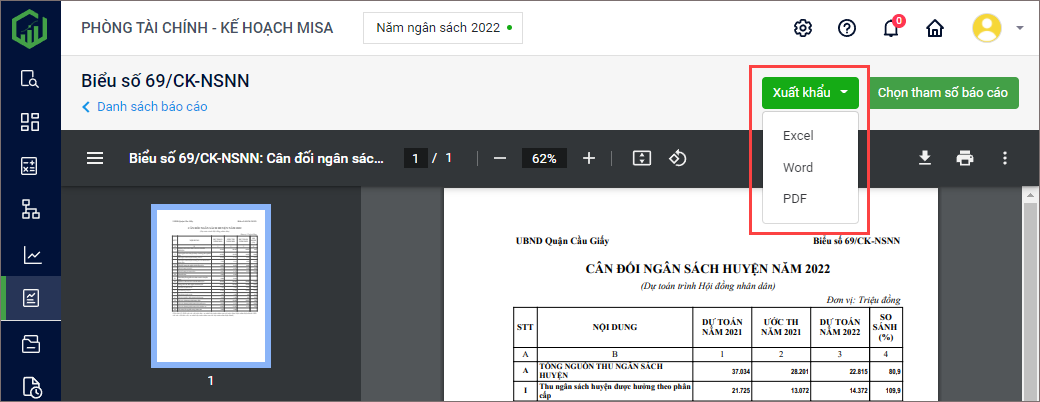Print the report document

coord(964,158)
